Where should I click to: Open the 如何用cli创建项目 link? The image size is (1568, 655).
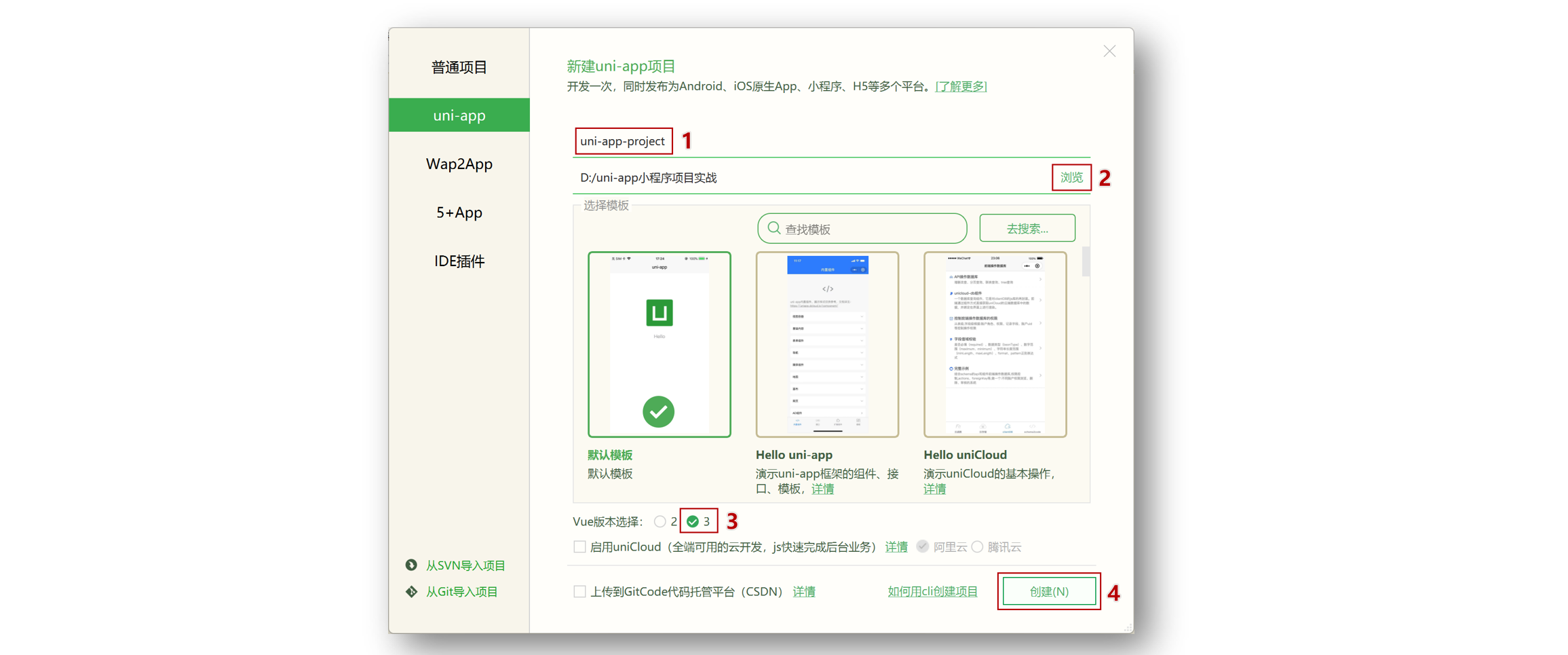point(932,591)
